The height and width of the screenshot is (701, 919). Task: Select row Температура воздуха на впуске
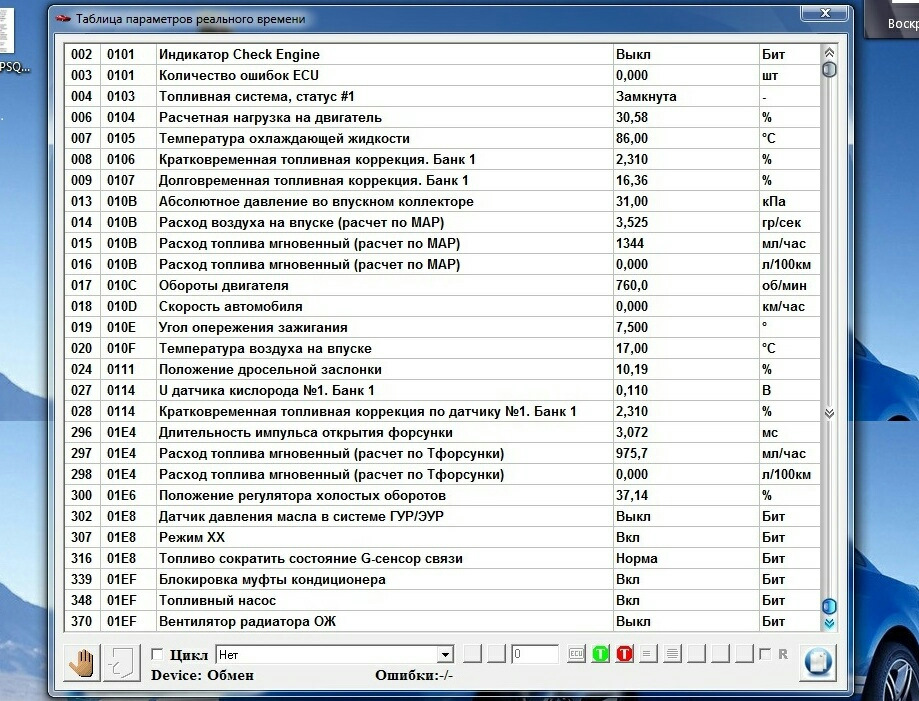click(x=443, y=349)
